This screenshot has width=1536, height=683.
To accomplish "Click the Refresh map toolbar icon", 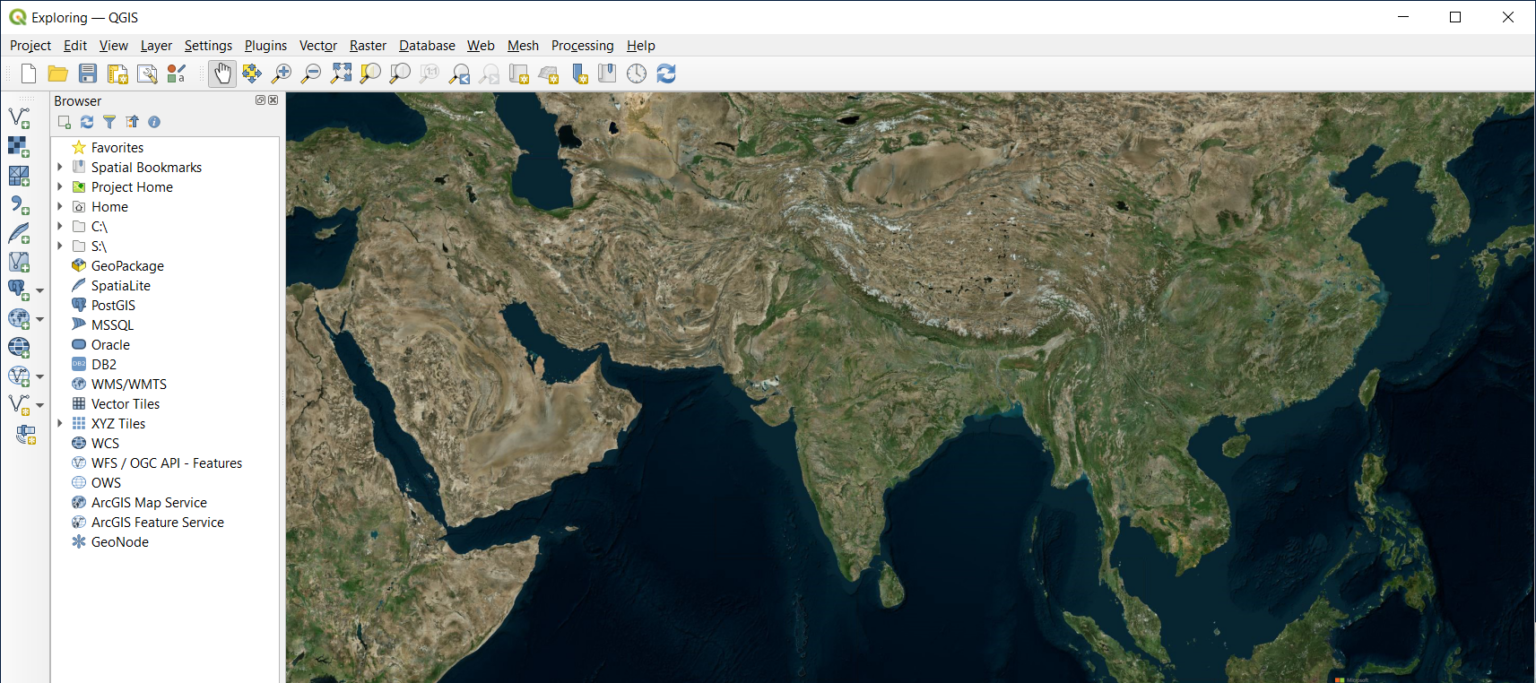I will point(666,73).
